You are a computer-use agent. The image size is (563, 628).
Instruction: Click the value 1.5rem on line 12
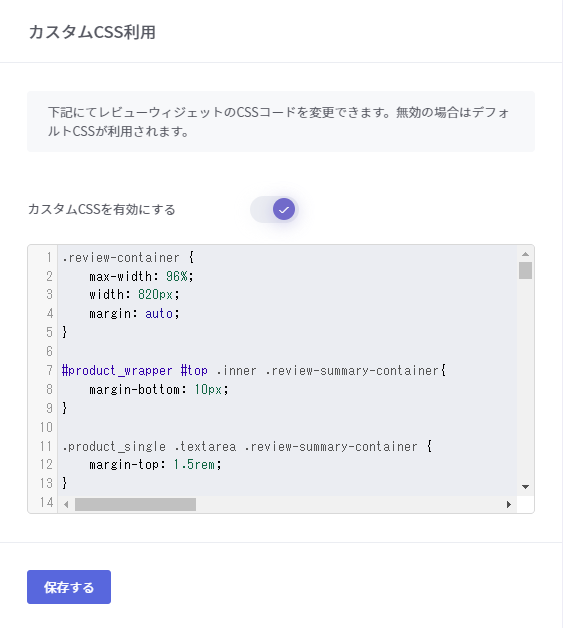coord(194,465)
